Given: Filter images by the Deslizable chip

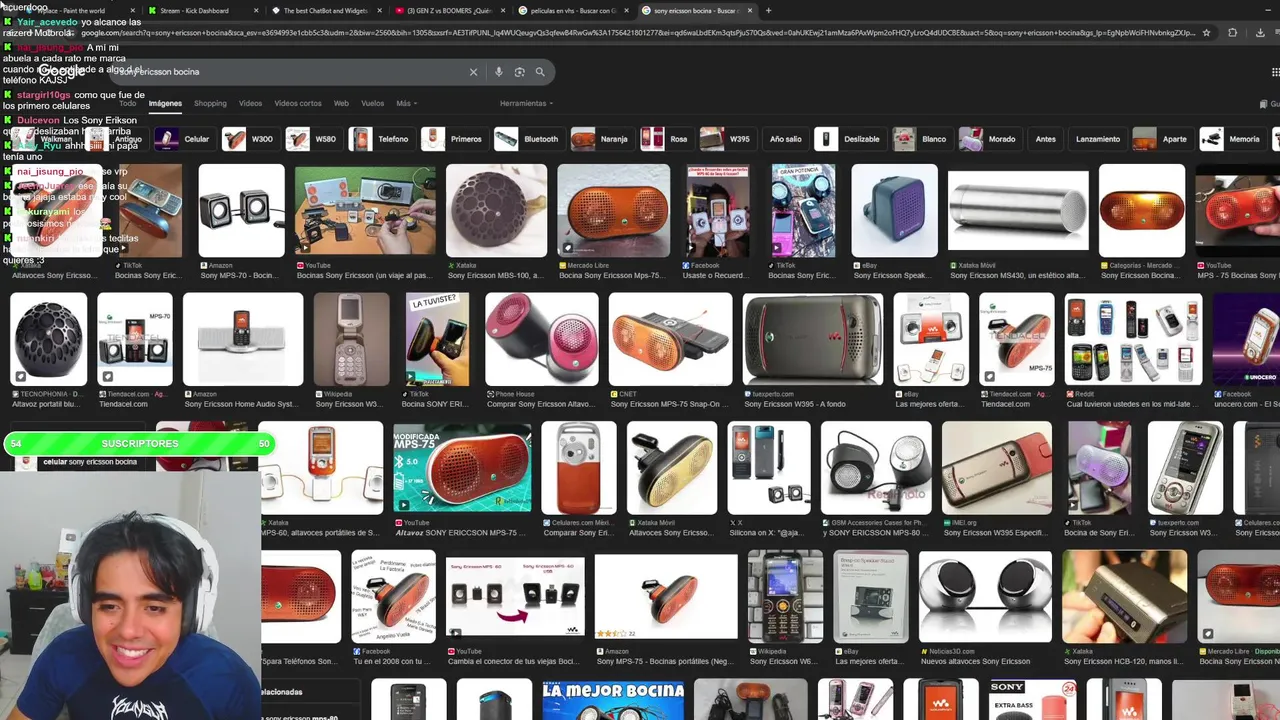Looking at the screenshot, I should (x=848, y=139).
